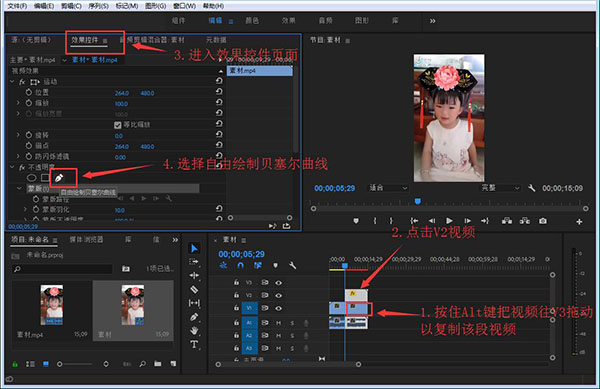Image resolution: width=600 pixels, height=389 pixels.
Task: Go to In point
Action: (x=414, y=221)
